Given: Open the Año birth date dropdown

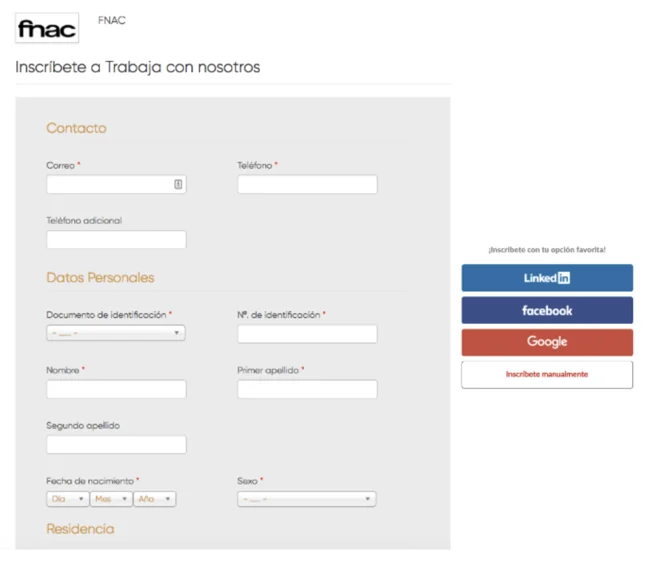Looking at the screenshot, I should [x=155, y=499].
